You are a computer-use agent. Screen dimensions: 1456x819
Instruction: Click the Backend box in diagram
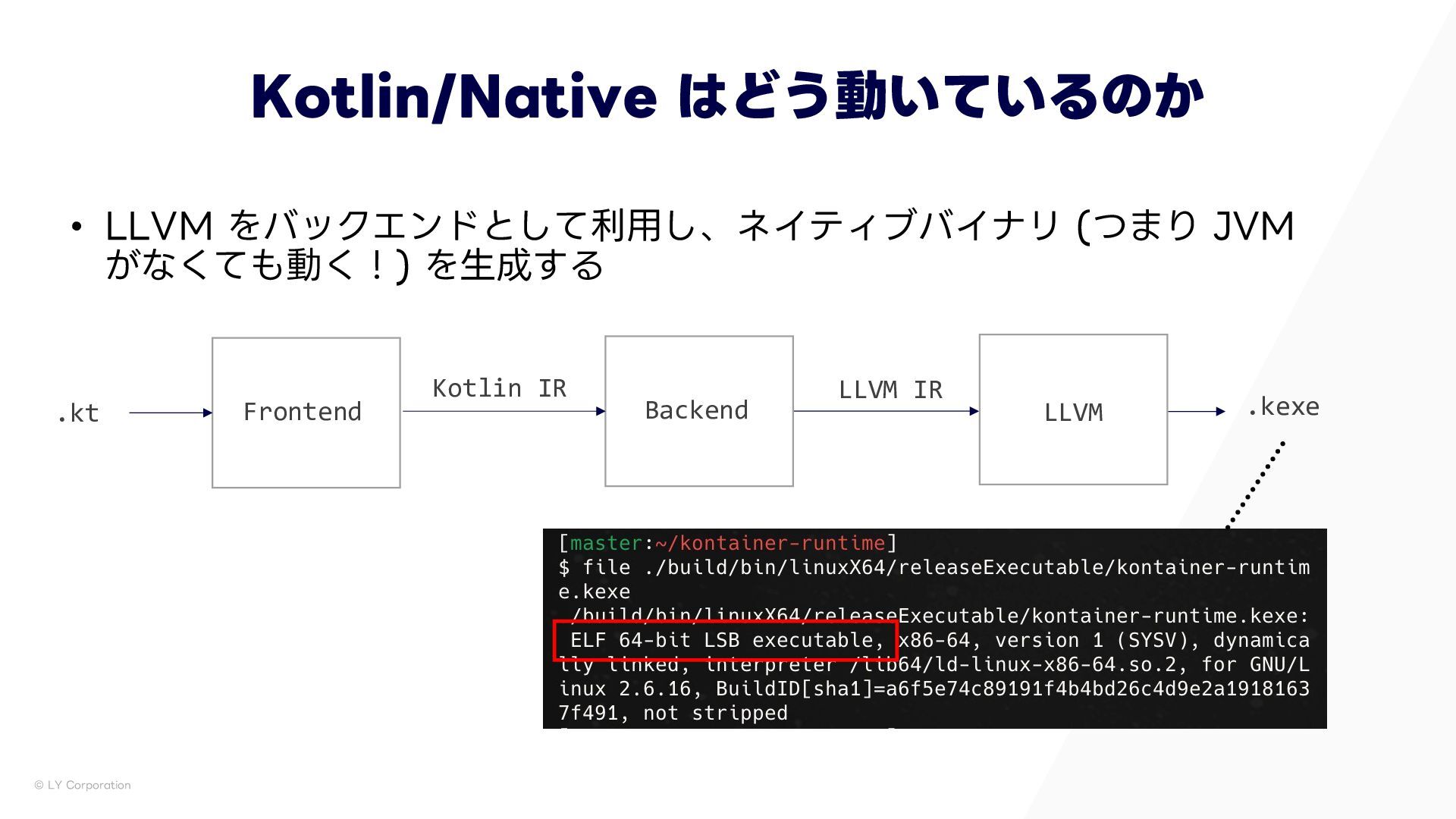tap(698, 411)
